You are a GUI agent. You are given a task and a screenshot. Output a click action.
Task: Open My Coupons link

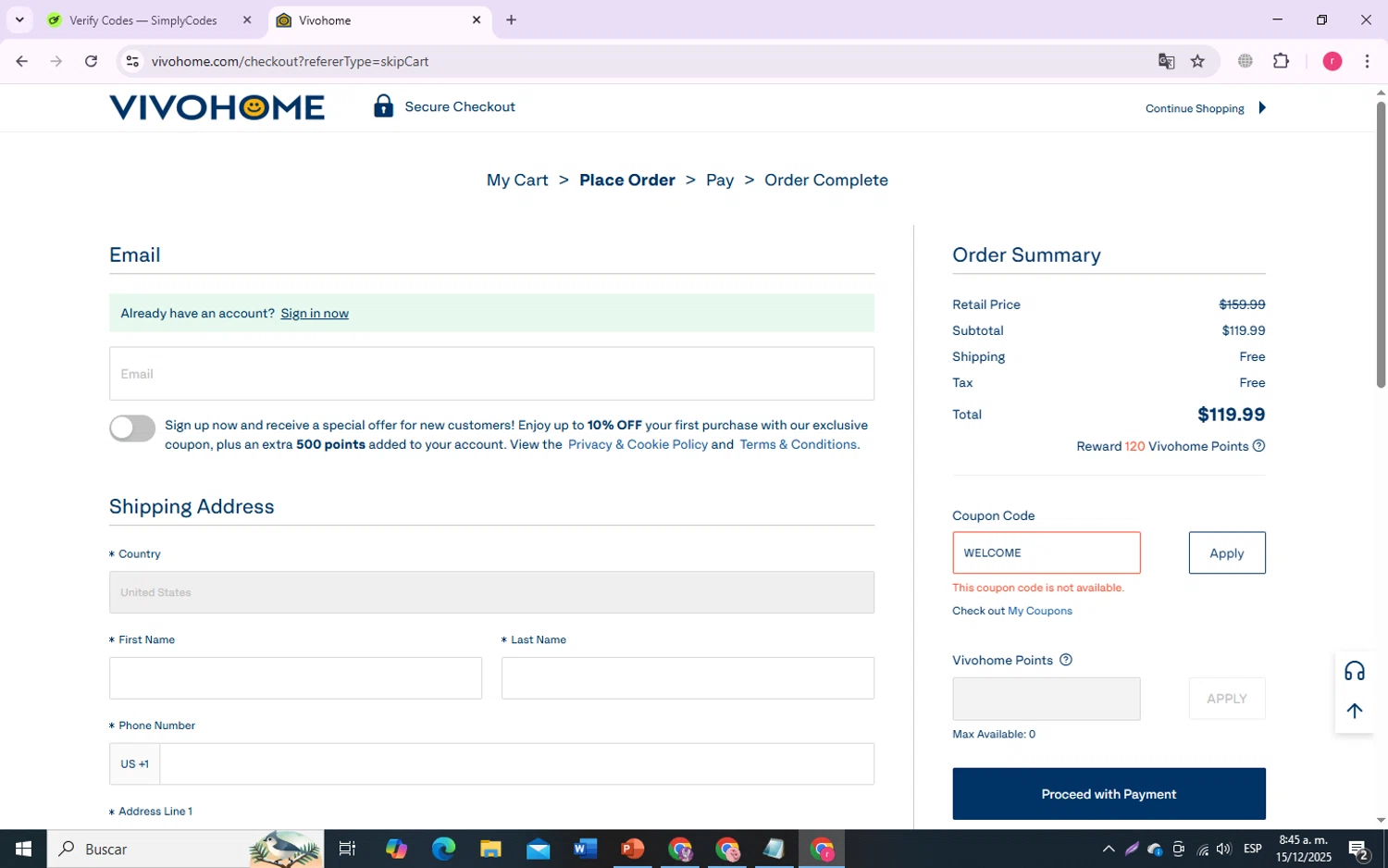1040,611
